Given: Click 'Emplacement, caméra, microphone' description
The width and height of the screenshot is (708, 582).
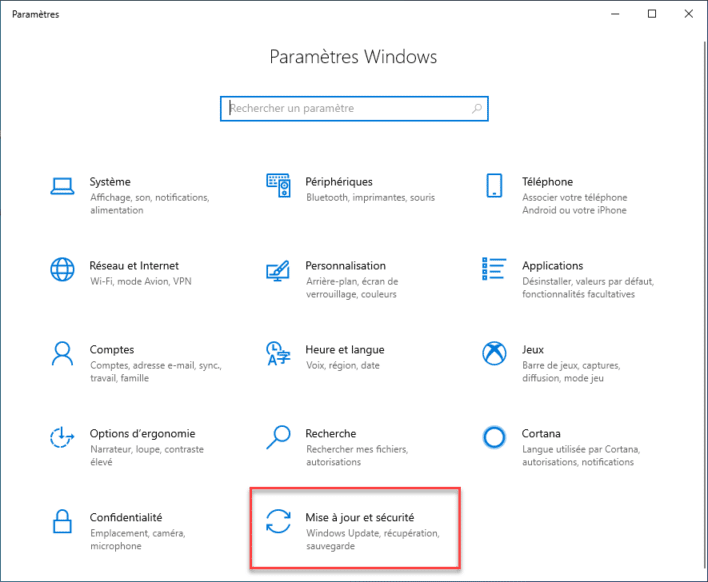Looking at the screenshot, I should pyautogui.click(x=138, y=540).
